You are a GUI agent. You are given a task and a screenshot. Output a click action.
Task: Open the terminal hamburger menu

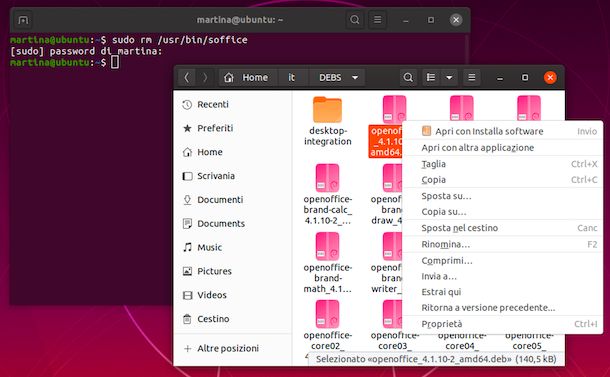[377, 19]
